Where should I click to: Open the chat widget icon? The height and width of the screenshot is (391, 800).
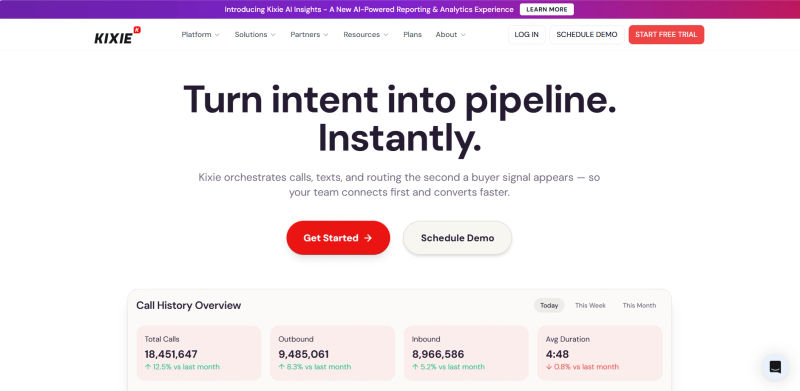click(x=775, y=367)
